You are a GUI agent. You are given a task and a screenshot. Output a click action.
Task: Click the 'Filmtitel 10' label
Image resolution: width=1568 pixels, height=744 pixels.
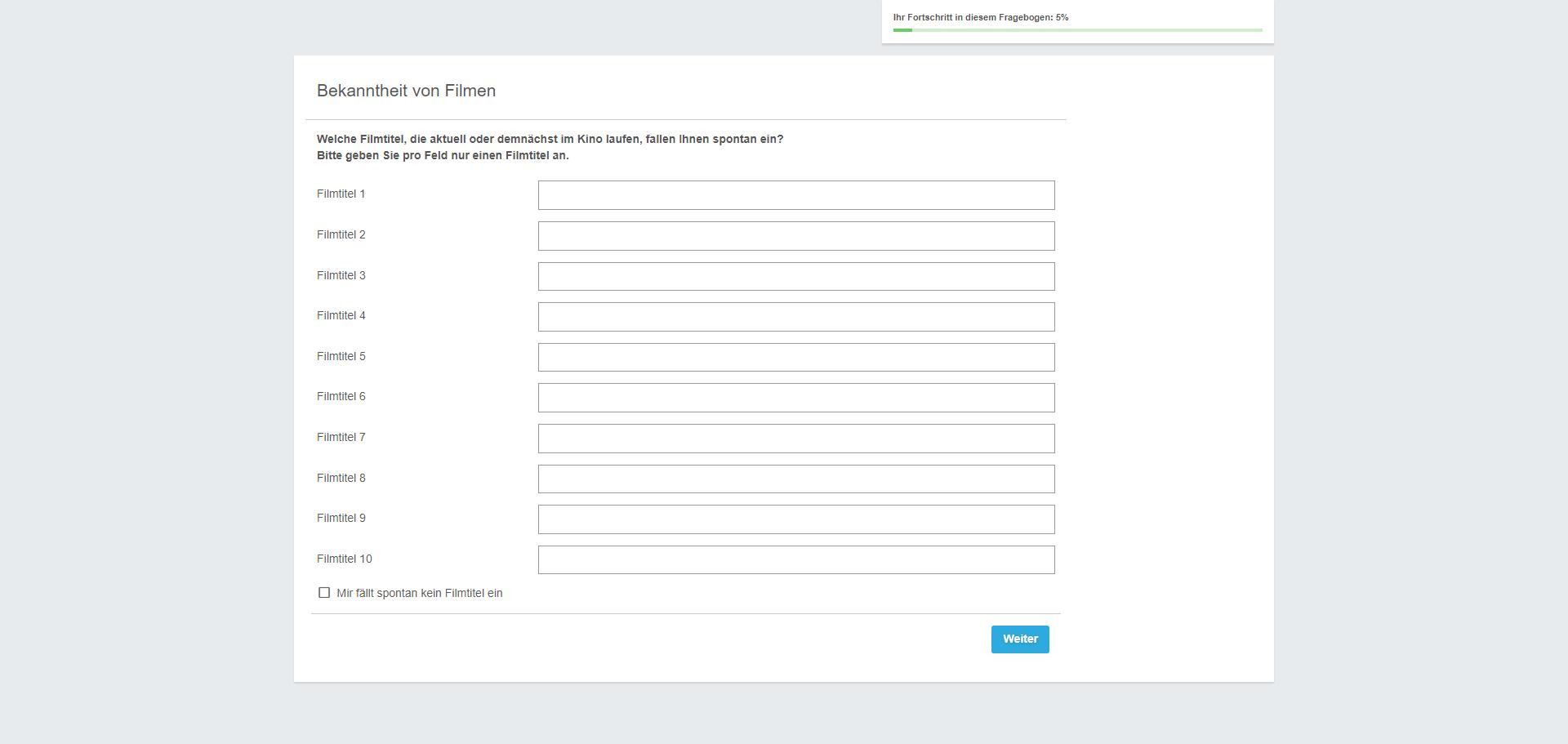click(345, 559)
